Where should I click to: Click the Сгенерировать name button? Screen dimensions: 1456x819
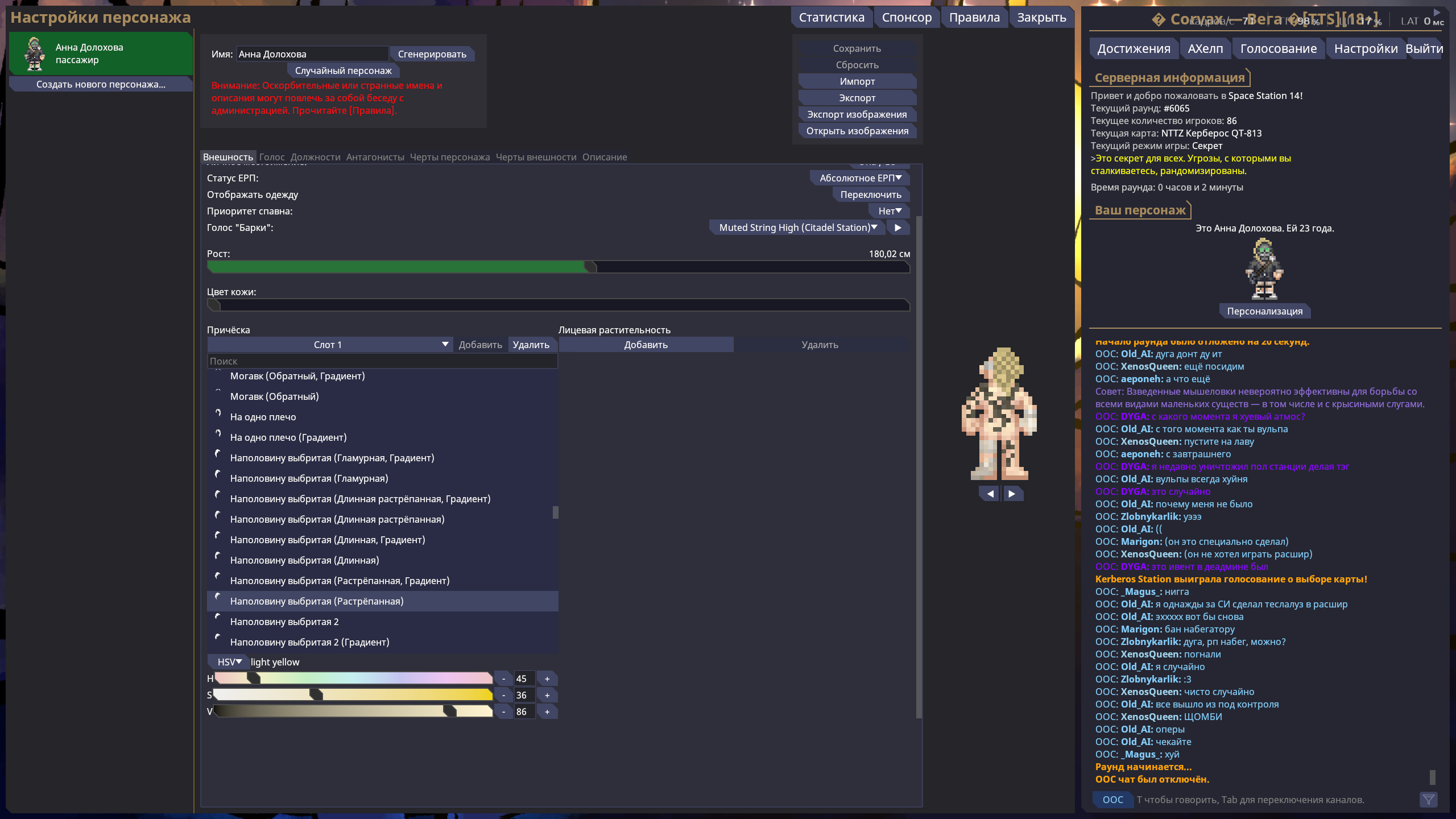[432, 54]
